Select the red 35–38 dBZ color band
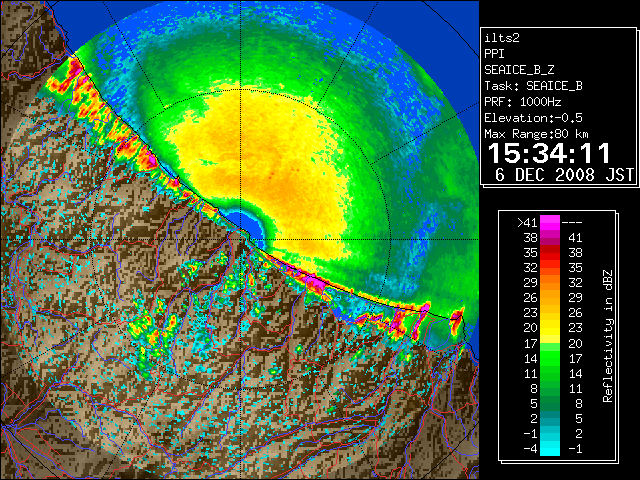The width and height of the screenshot is (640, 480). coord(550,253)
